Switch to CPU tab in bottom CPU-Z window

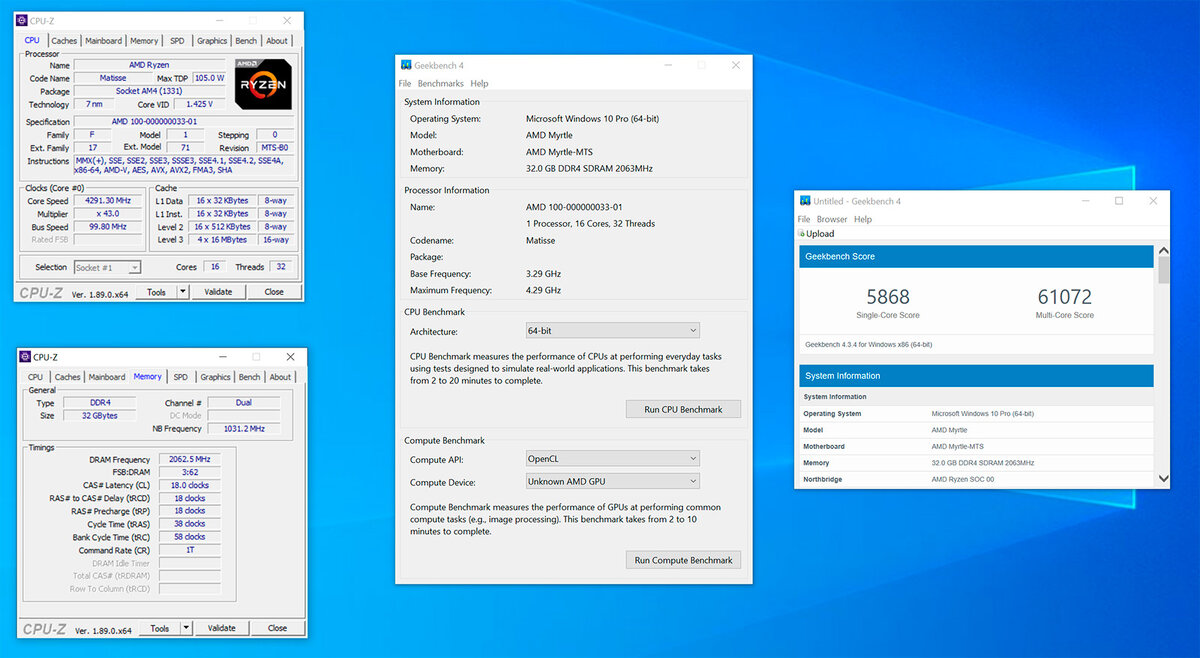(x=36, y=377)
